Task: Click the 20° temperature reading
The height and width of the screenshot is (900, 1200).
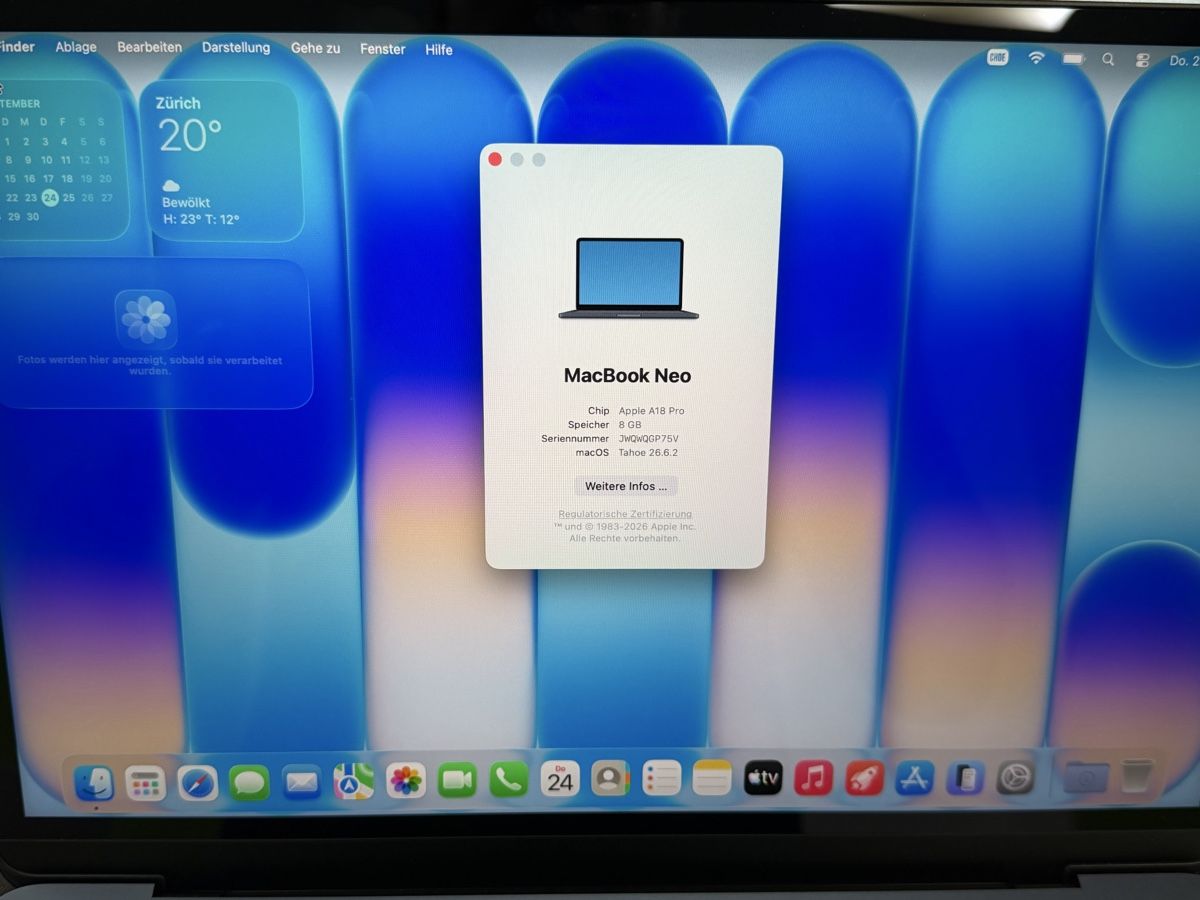Action: point(190,135)
